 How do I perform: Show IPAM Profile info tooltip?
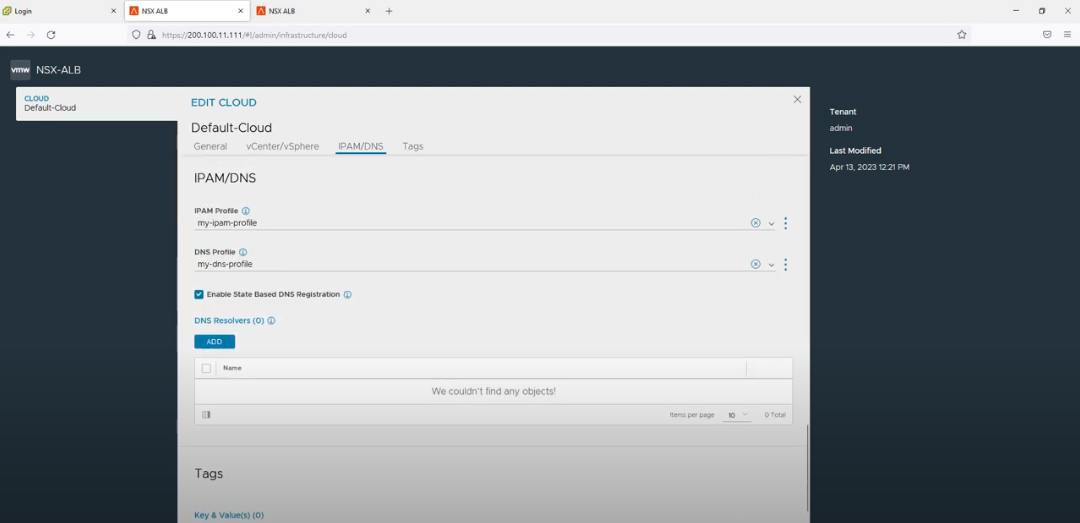[x=246, y=211]
